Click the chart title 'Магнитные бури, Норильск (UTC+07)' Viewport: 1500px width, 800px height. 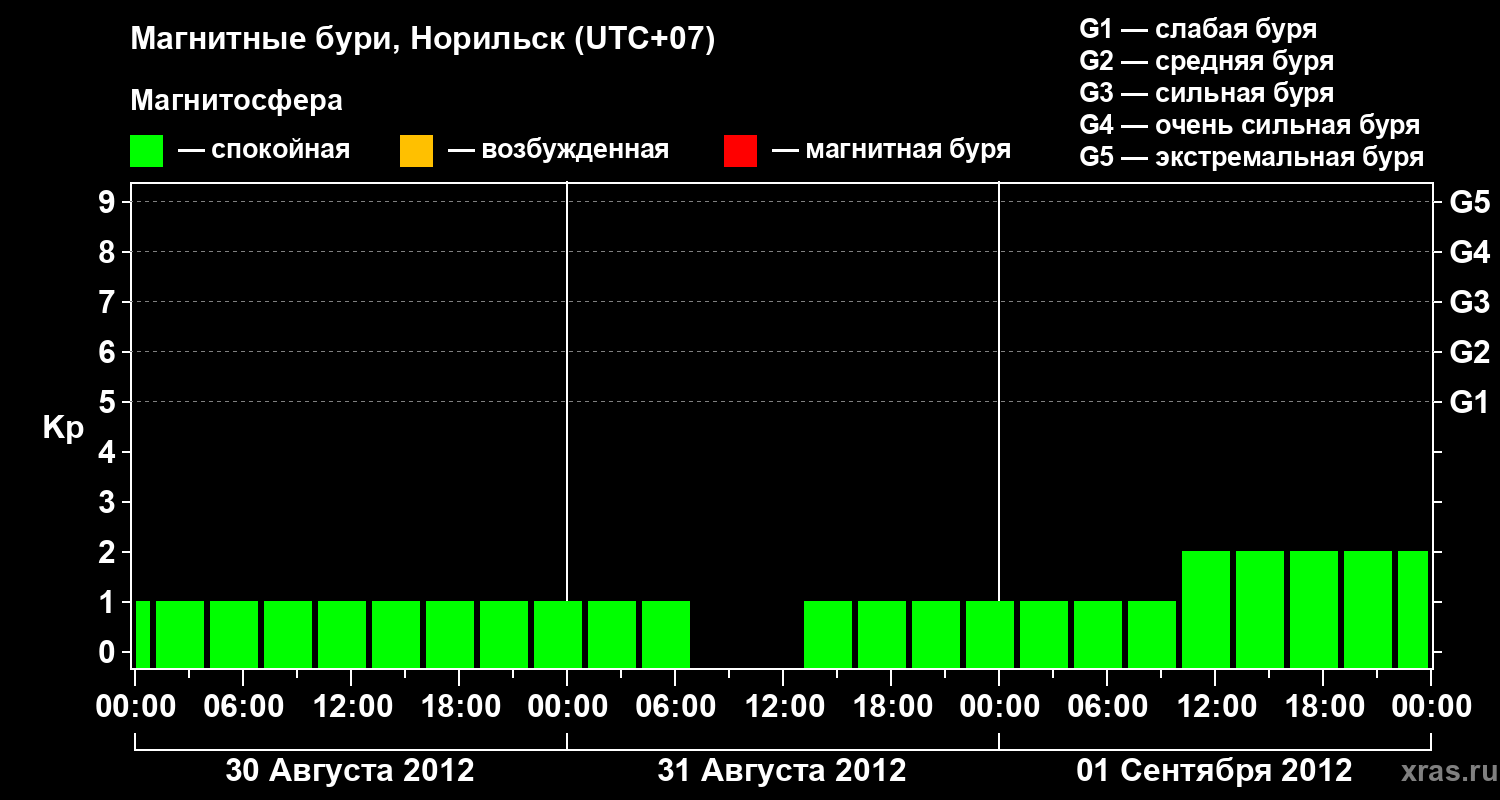click(423, 40)
